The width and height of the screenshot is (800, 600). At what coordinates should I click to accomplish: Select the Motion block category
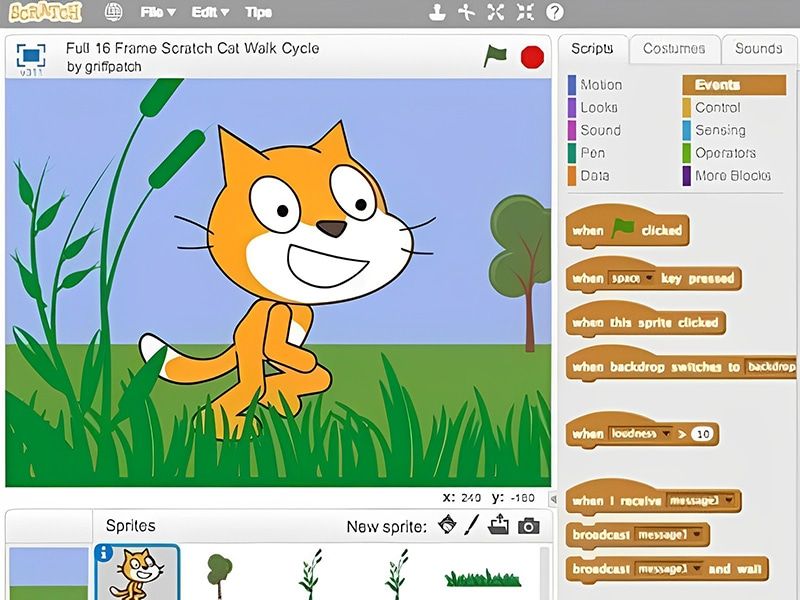click(x=601, y=85)
